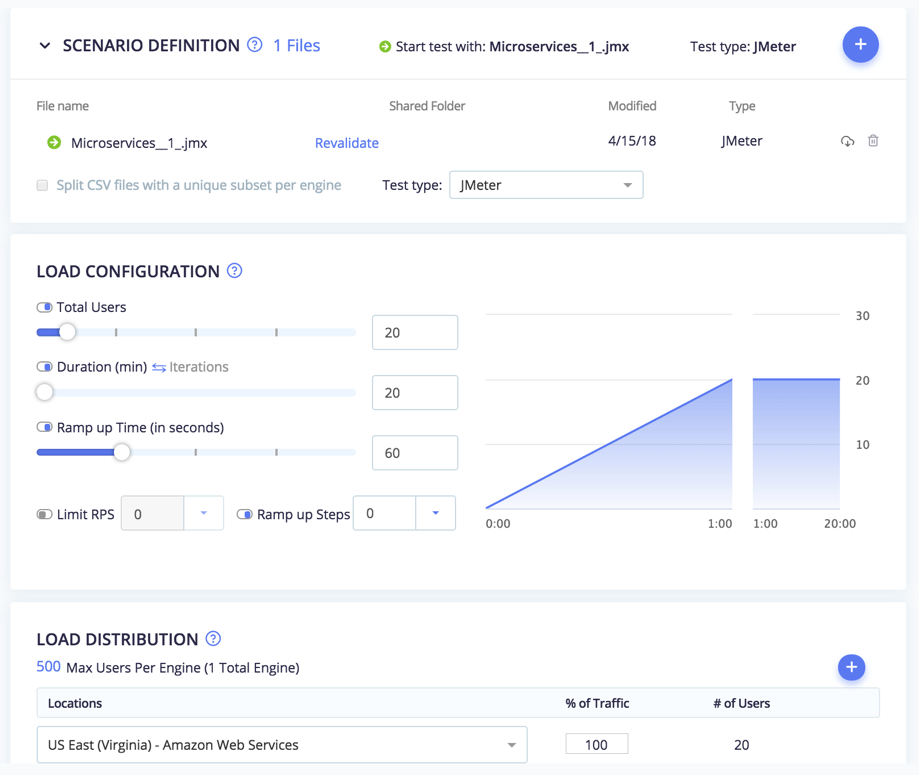
Task: Click the % of Traffic 100 field
Action: pyautogui.click(x=597, y=744)
